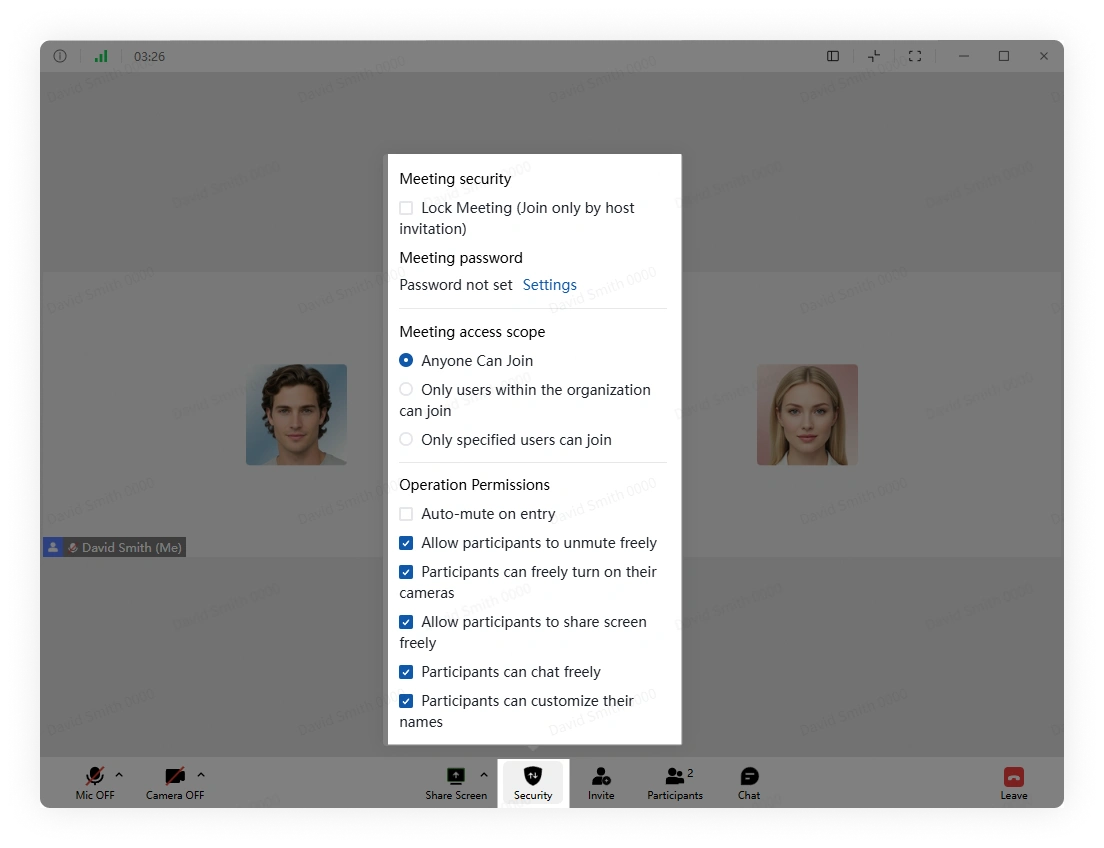Leave the meeting

1014,783
